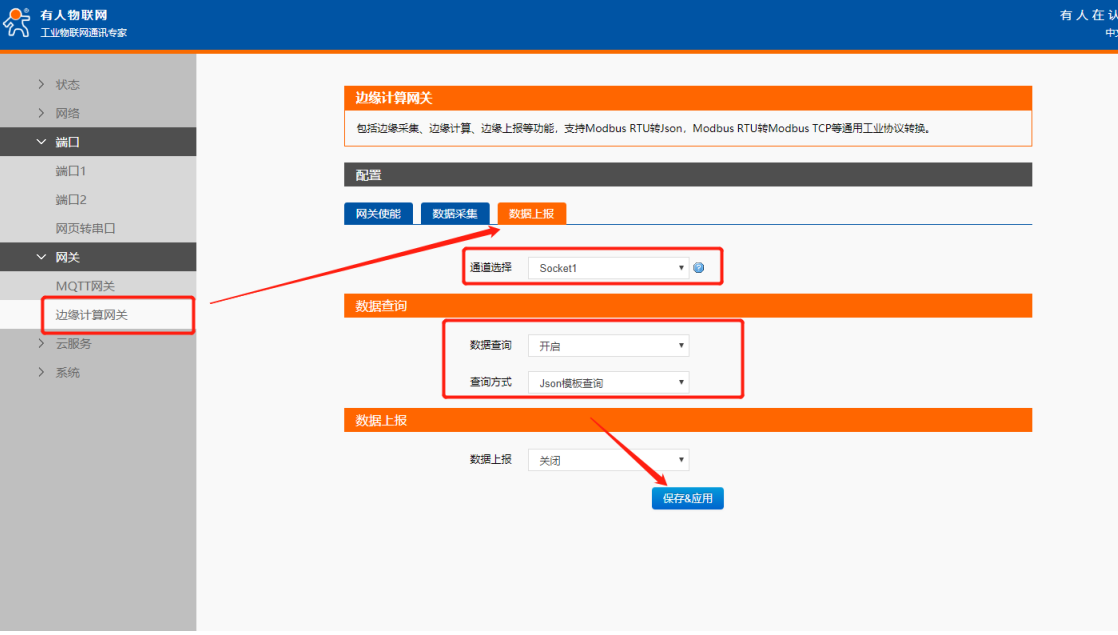Open the 数据查询 开启 dropdown
This screenshot has height=635, width=1118.
click(x=608, y=346)
